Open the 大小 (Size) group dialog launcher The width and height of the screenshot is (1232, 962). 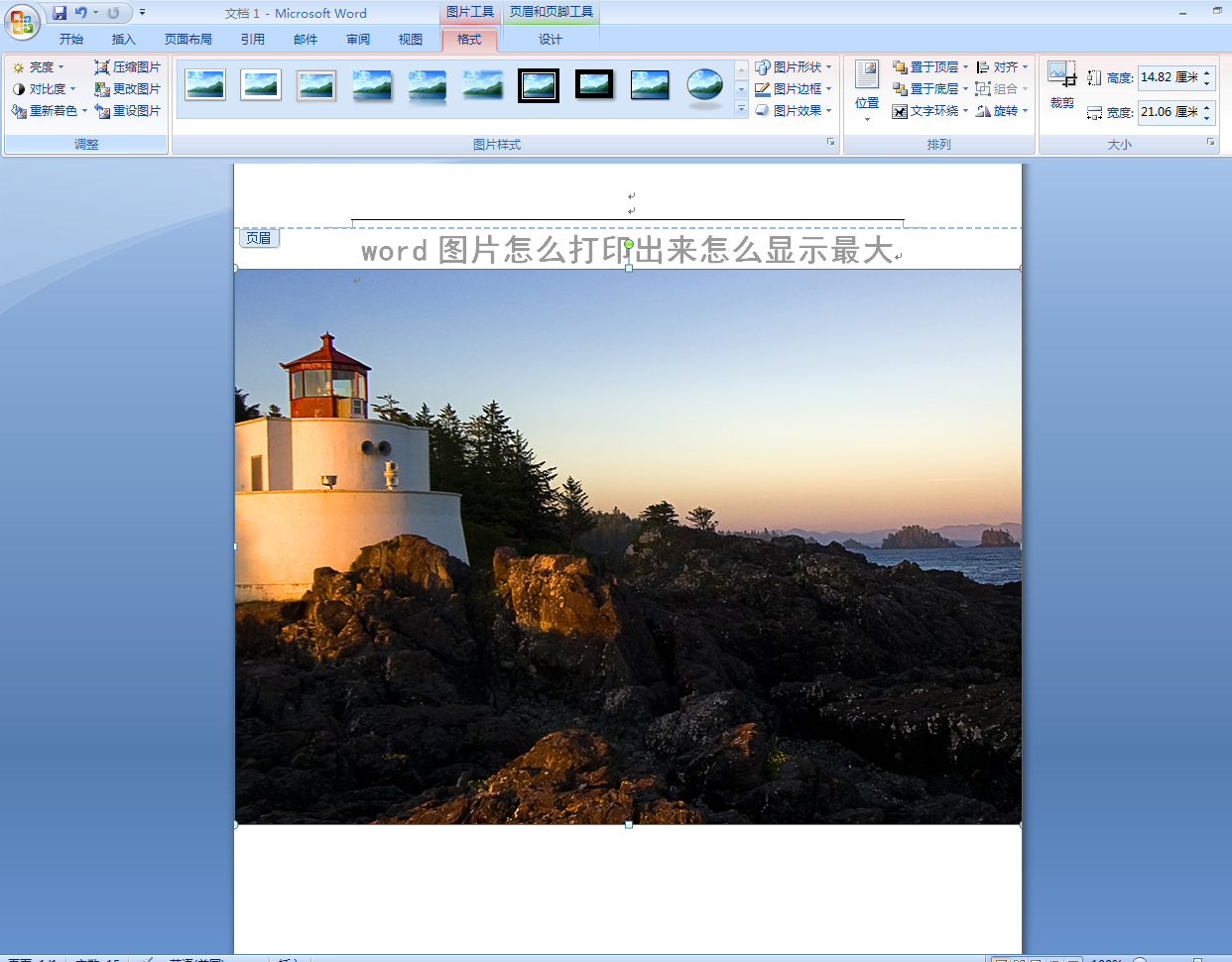[1211, 143]
